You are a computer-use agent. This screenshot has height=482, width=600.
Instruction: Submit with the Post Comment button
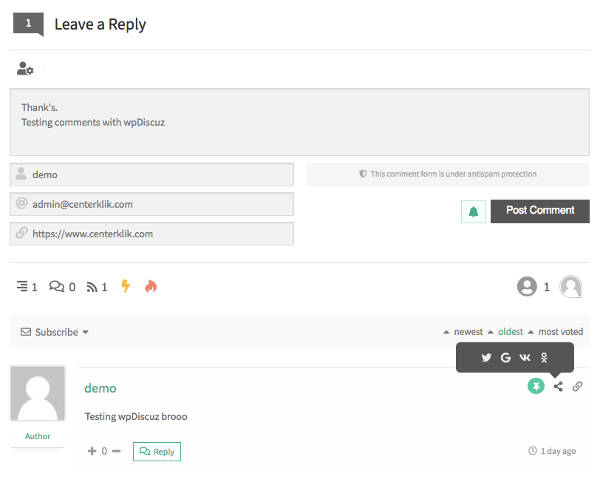click(x=540, y=211)
